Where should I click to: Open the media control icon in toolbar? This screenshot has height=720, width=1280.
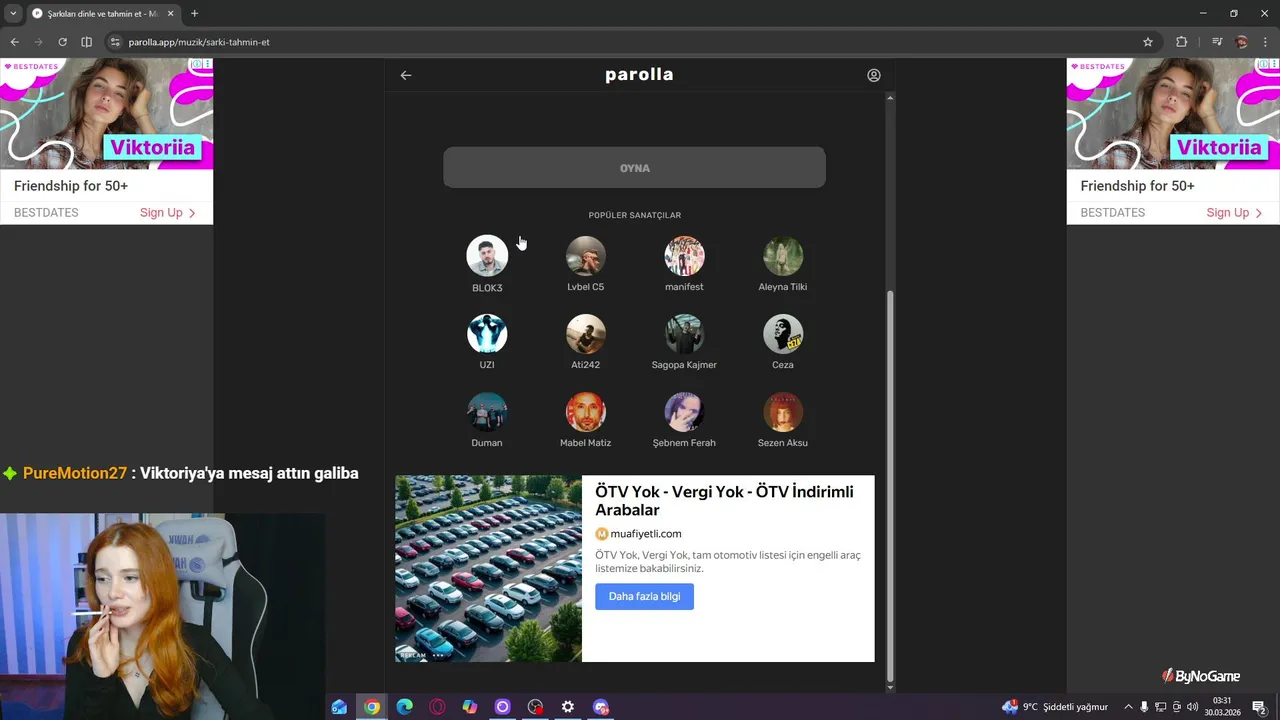click(1217, 42)
